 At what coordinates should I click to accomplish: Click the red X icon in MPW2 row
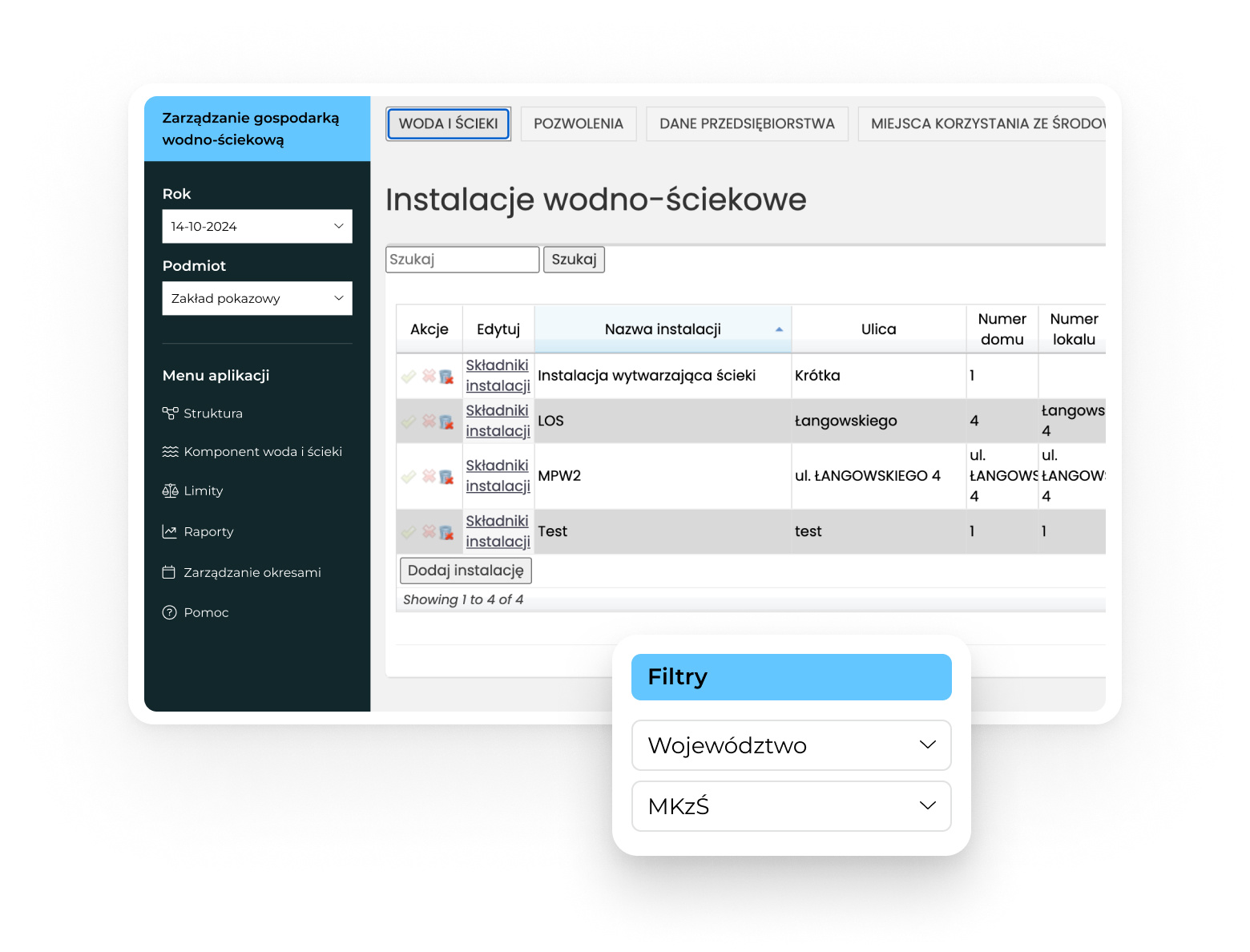[x=429, y=477]
